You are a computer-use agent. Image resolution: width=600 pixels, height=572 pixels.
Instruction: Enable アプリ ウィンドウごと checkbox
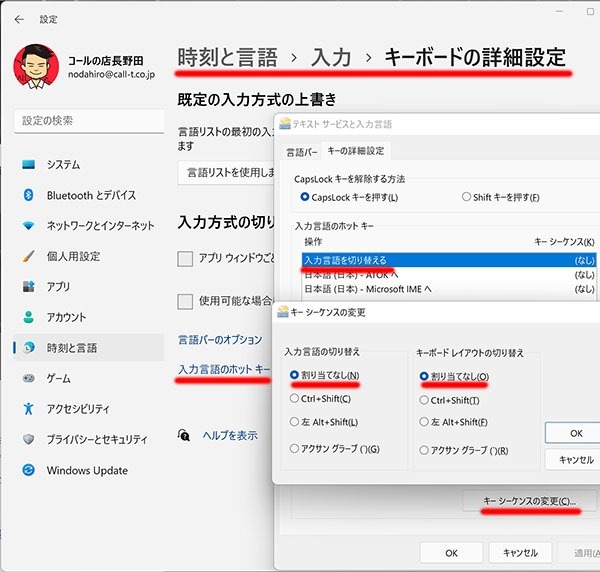point(185,259)
